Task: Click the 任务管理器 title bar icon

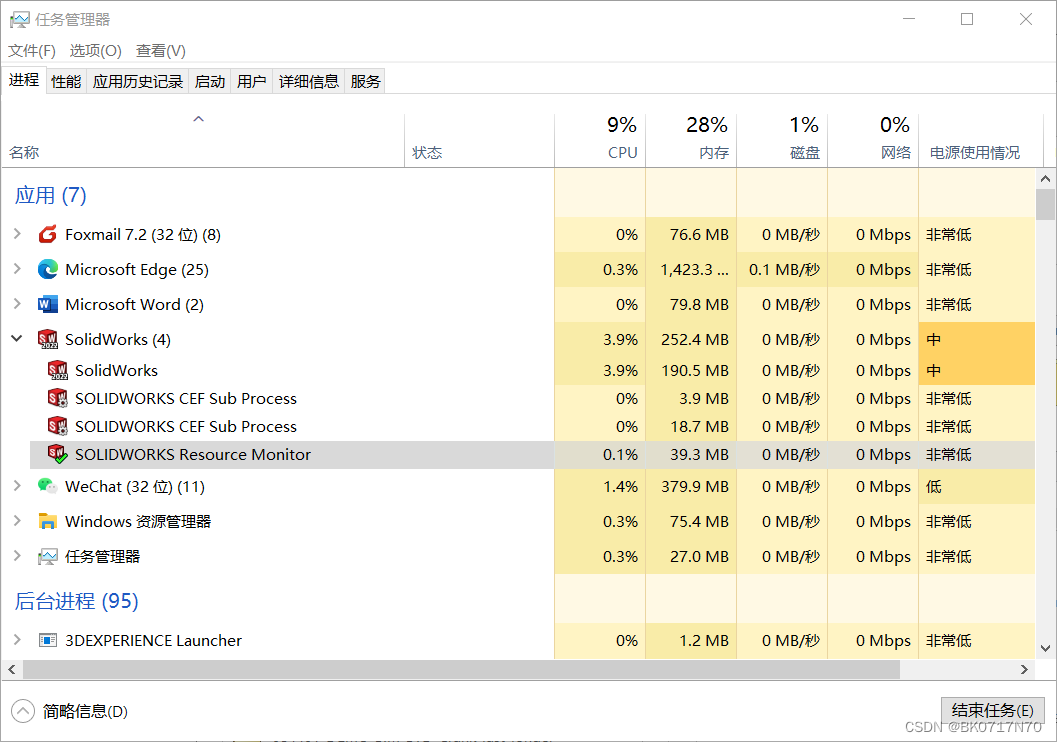Action: point(22,18)
